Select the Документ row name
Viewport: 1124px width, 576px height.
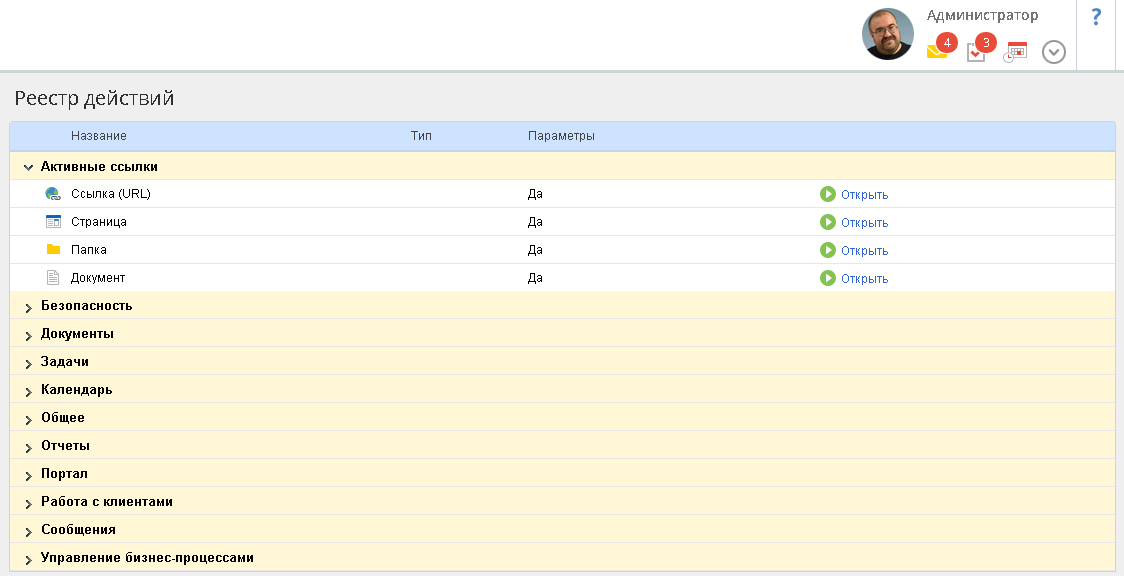coord(98,277)
